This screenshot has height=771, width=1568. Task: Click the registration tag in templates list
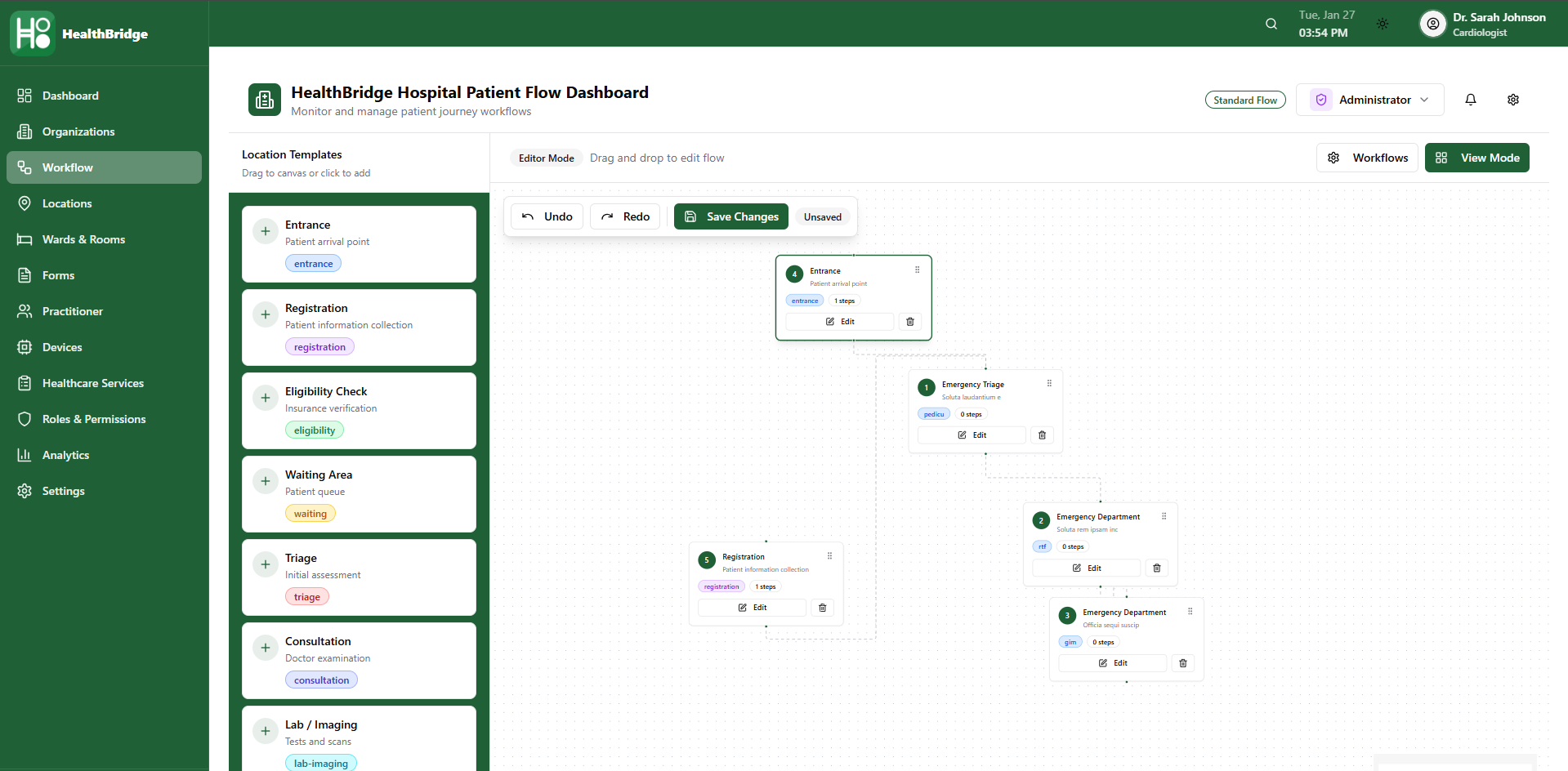click(x=319, y=346)
